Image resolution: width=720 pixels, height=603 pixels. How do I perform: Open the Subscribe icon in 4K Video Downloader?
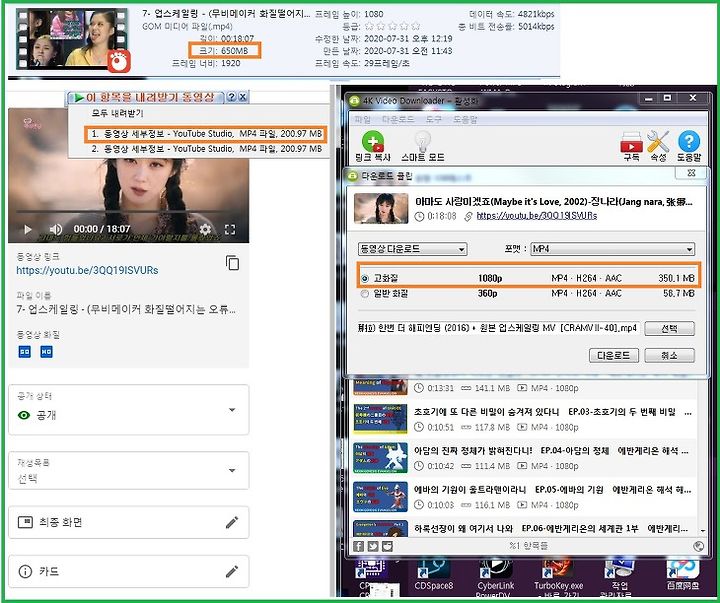[631, 142]
